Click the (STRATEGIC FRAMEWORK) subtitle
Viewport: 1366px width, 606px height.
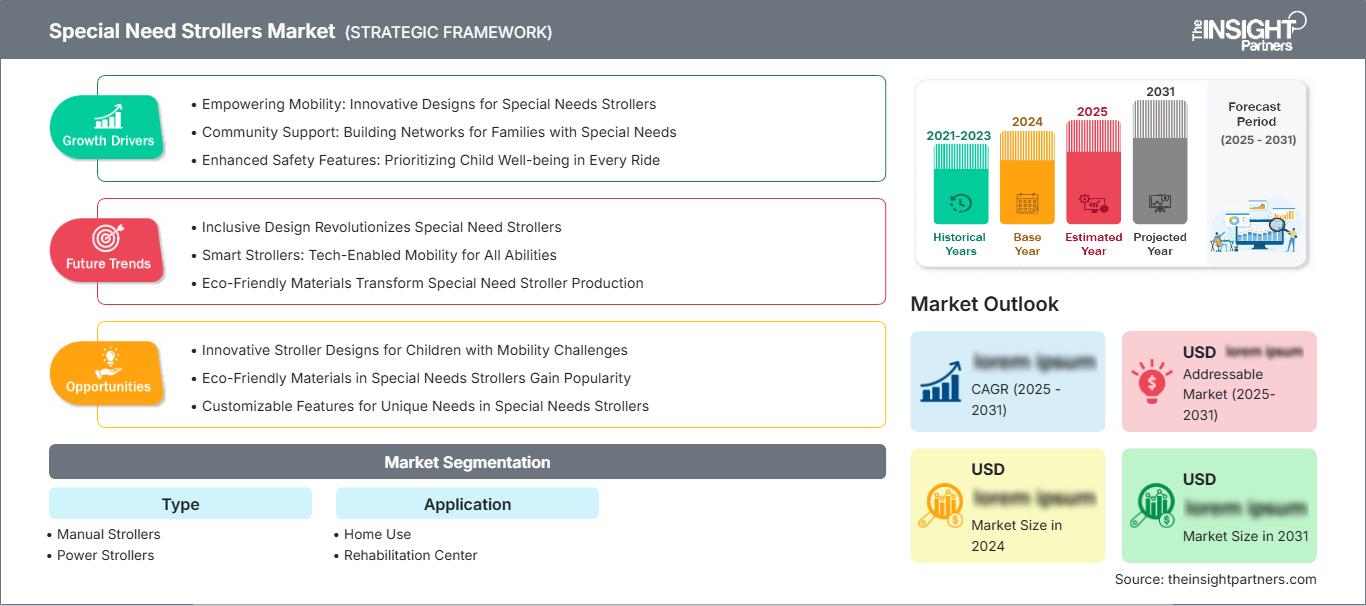(x=448, y=32)
